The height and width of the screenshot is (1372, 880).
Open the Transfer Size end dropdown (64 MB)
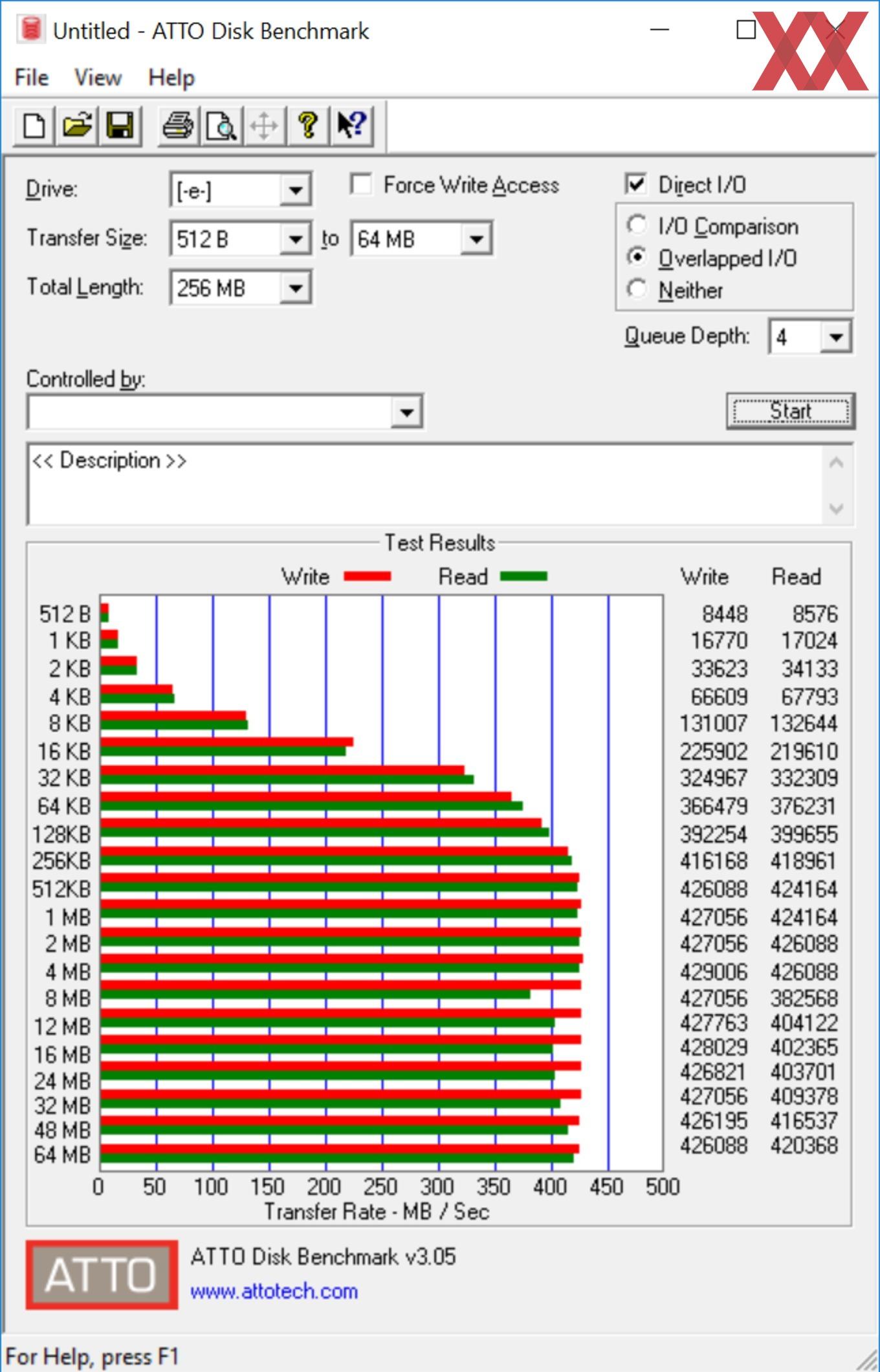coord(476,239)
